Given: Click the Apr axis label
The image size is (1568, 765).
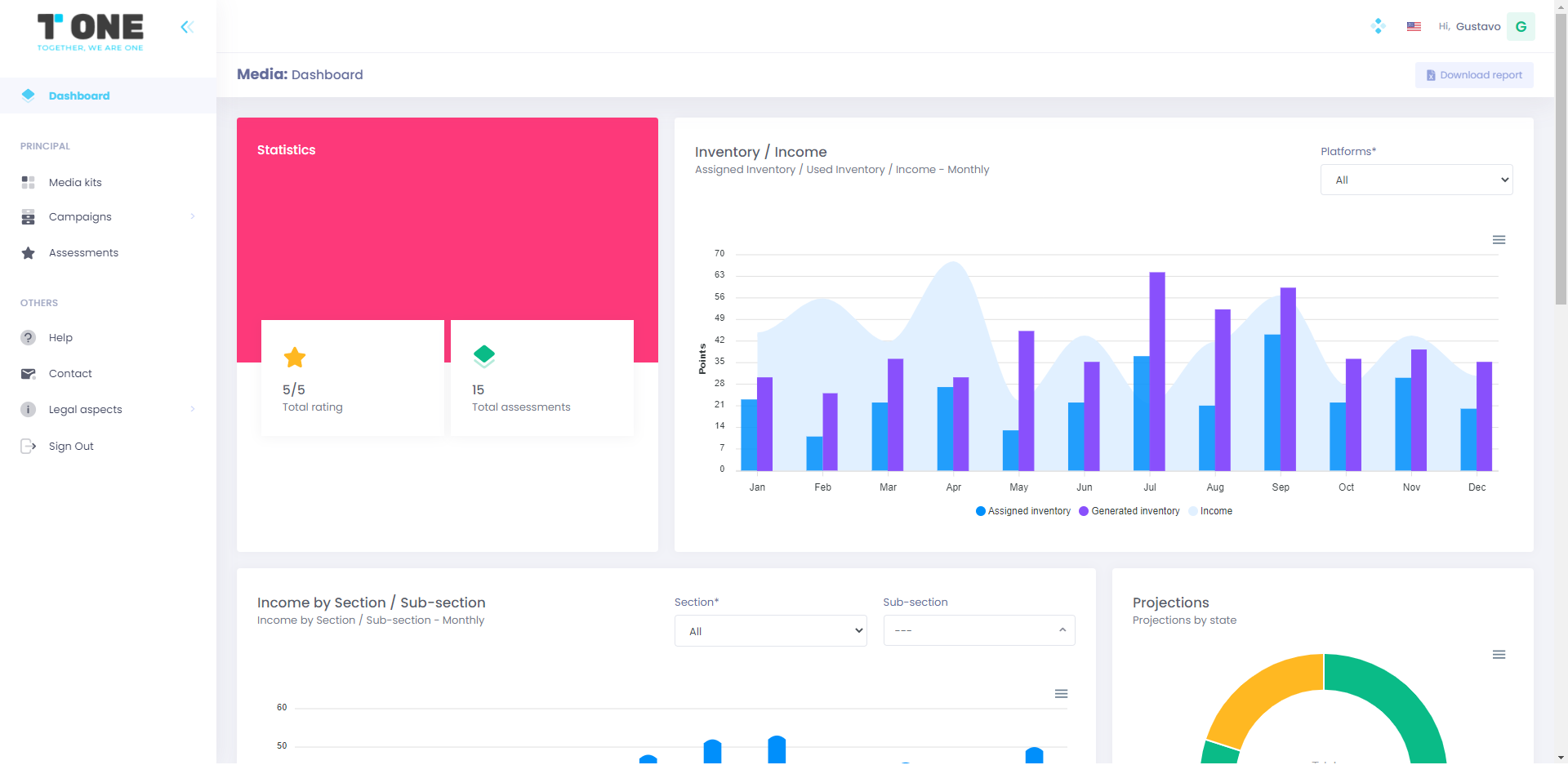Looking at the screenshot, I should click(x=953, y=487).
